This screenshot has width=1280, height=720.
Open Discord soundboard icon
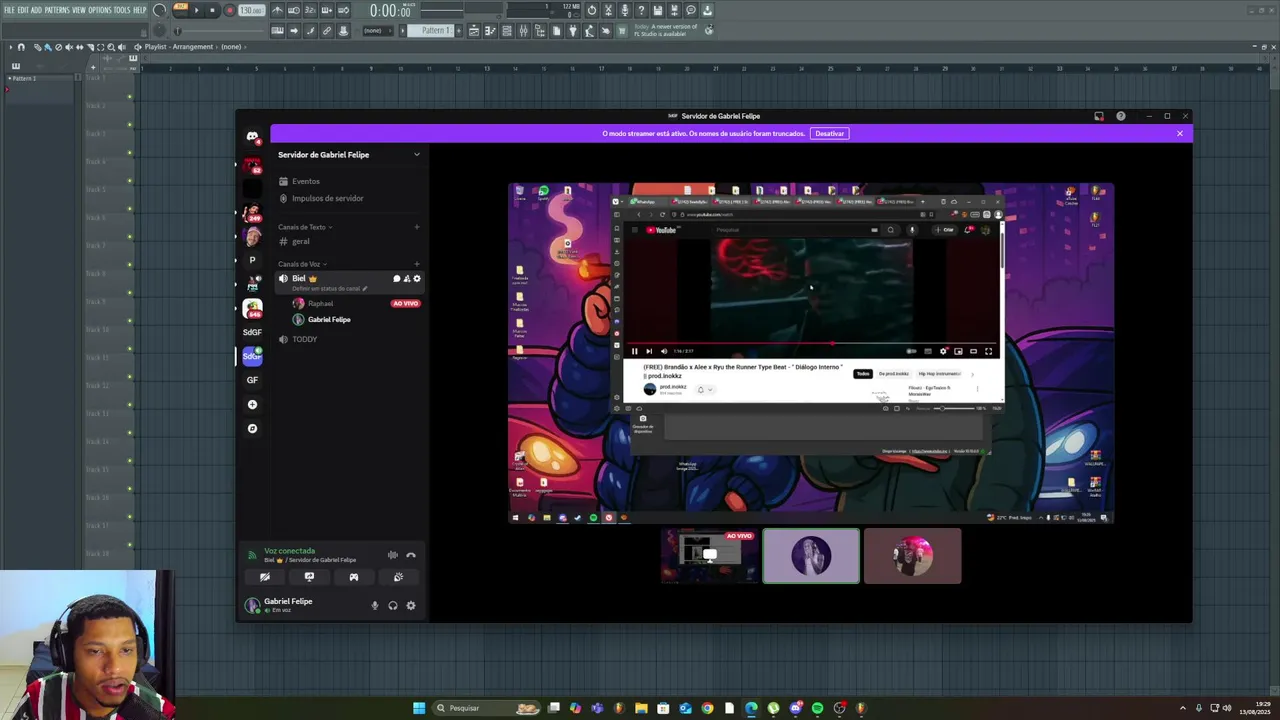point(398,577)
